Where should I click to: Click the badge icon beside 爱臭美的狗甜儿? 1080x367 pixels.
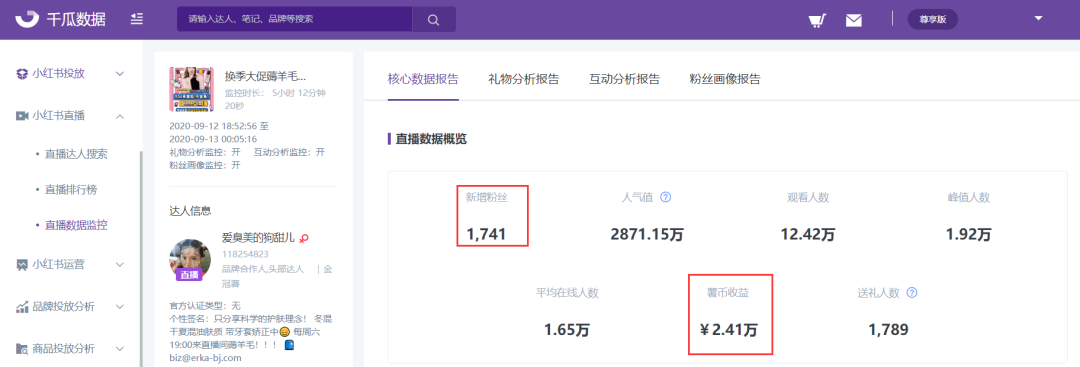[304, 239]
